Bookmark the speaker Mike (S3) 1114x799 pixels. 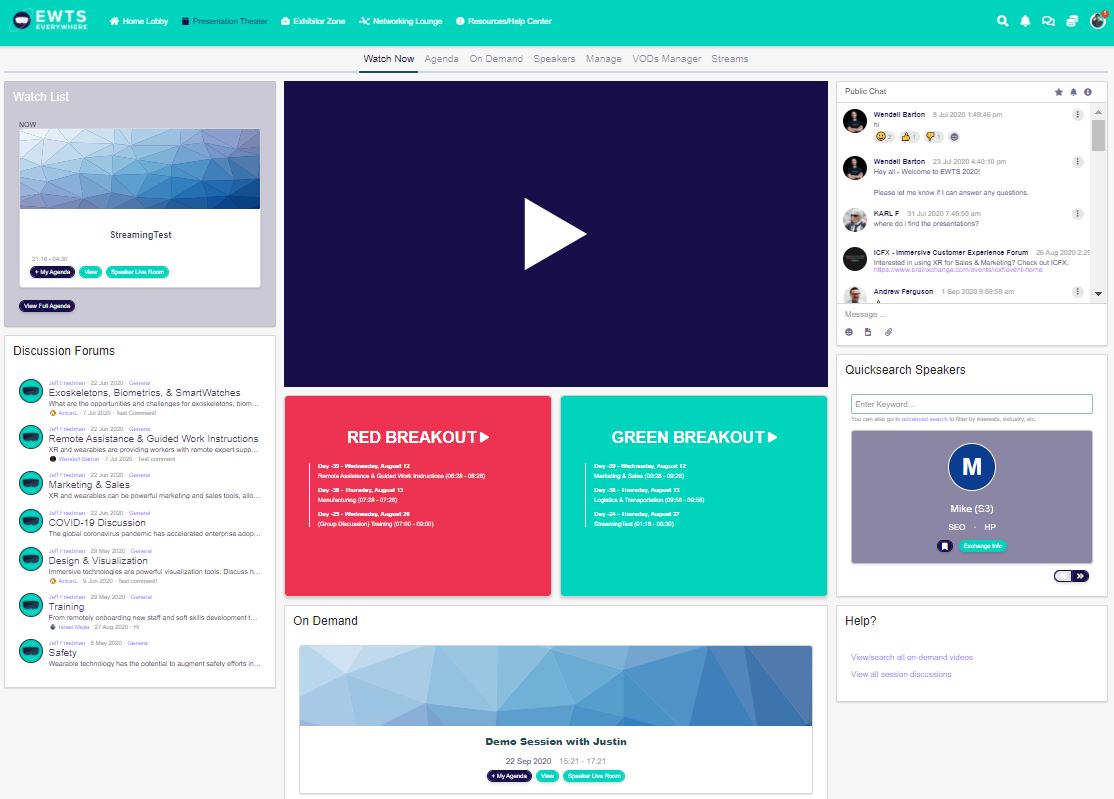[944, 546]
